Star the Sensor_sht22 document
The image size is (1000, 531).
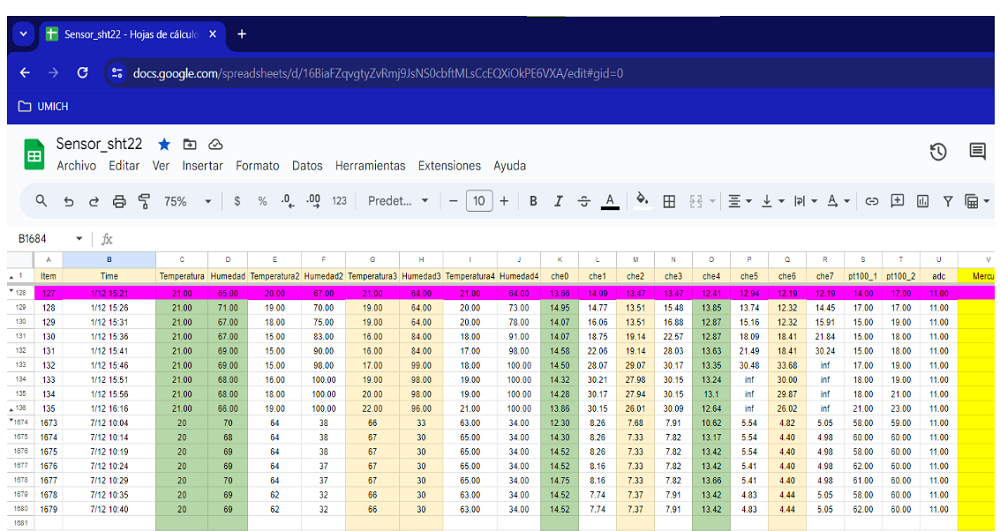pos(164,144)
